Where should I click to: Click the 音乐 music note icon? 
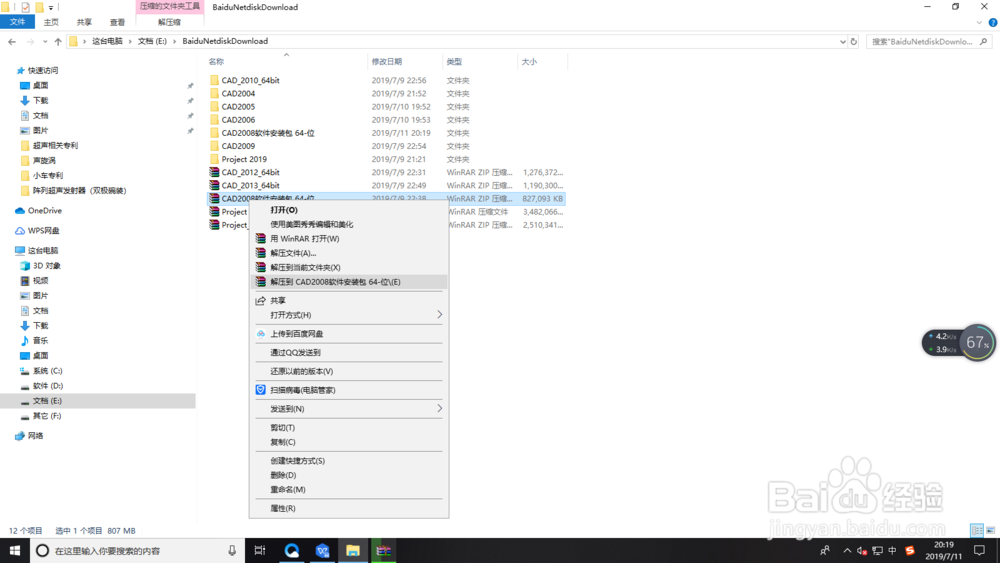(25, 340)
